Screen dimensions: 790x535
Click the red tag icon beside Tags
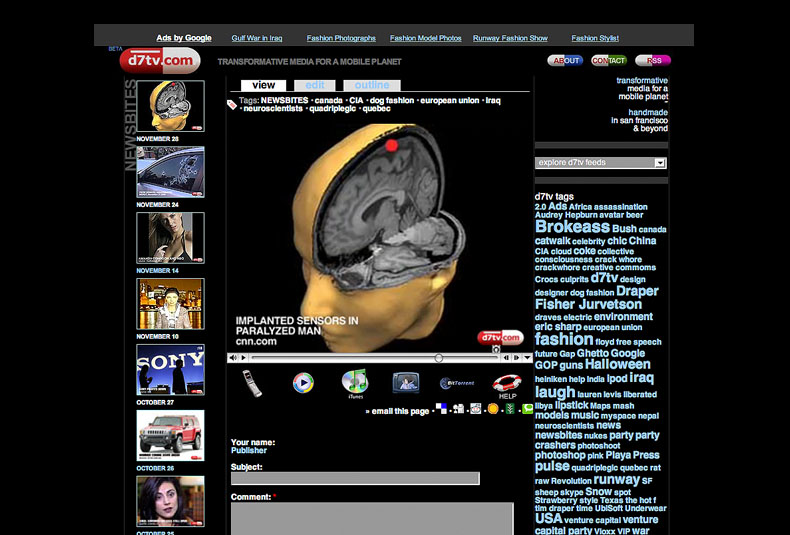[232, 104]
